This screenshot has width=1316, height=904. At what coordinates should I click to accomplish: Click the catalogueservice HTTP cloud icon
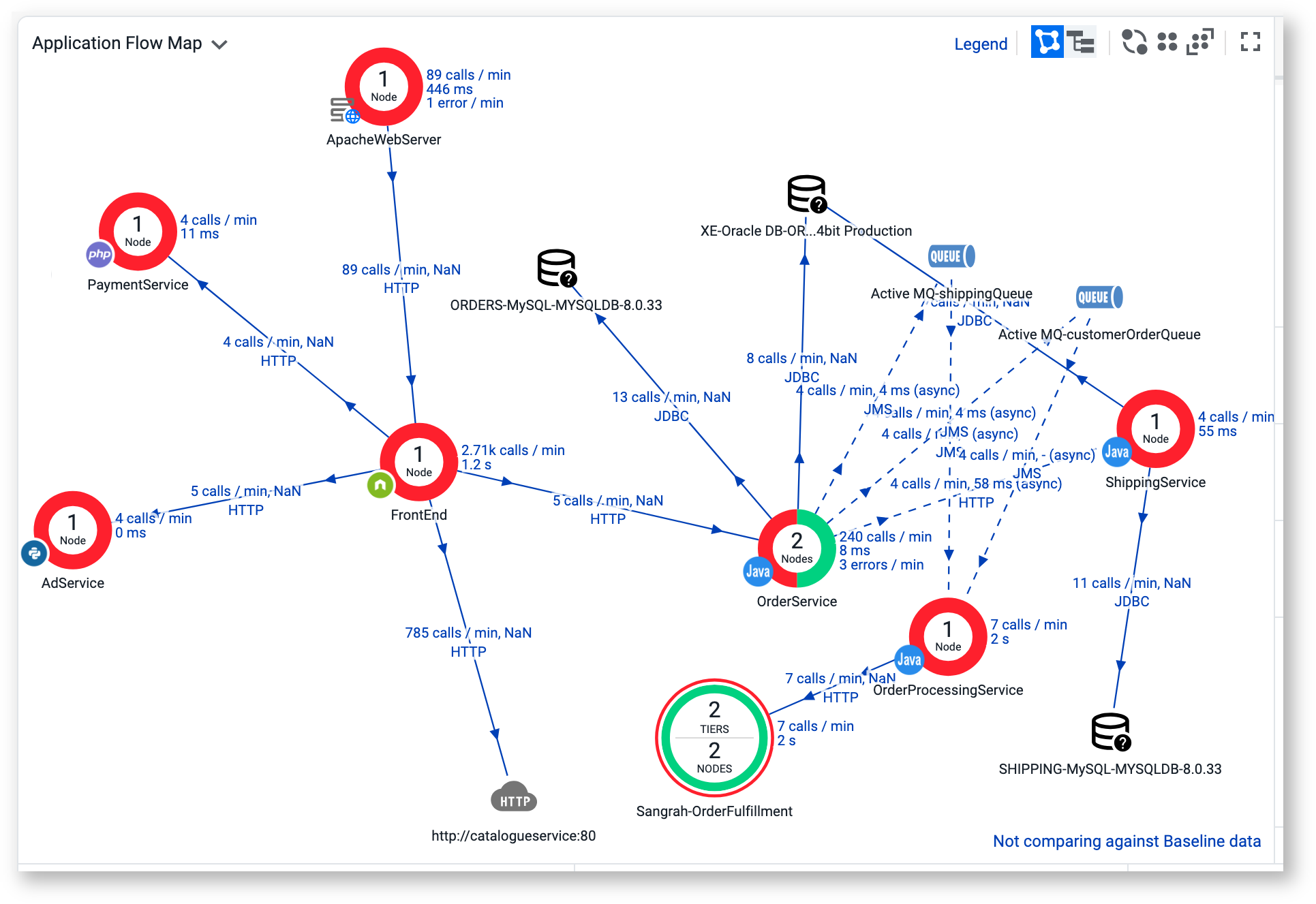coord(514,796)
